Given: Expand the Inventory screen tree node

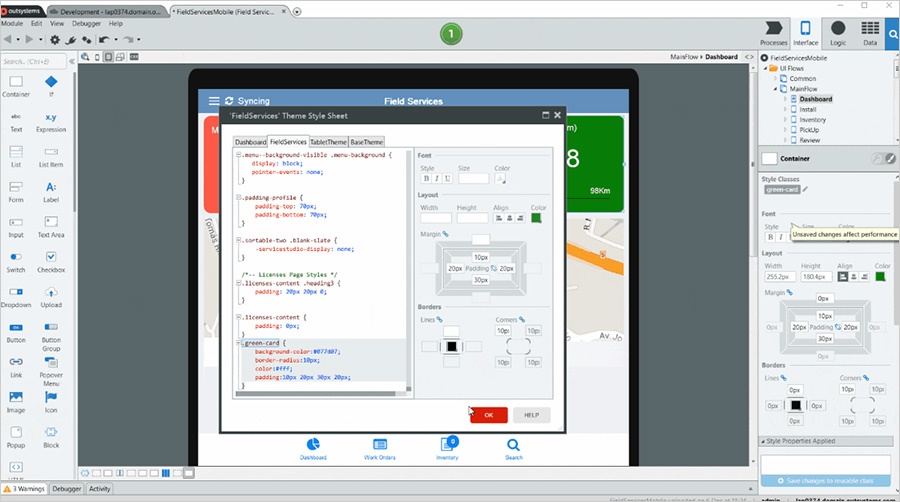Looking at the screenshot, I should click(x=786, y=120).
